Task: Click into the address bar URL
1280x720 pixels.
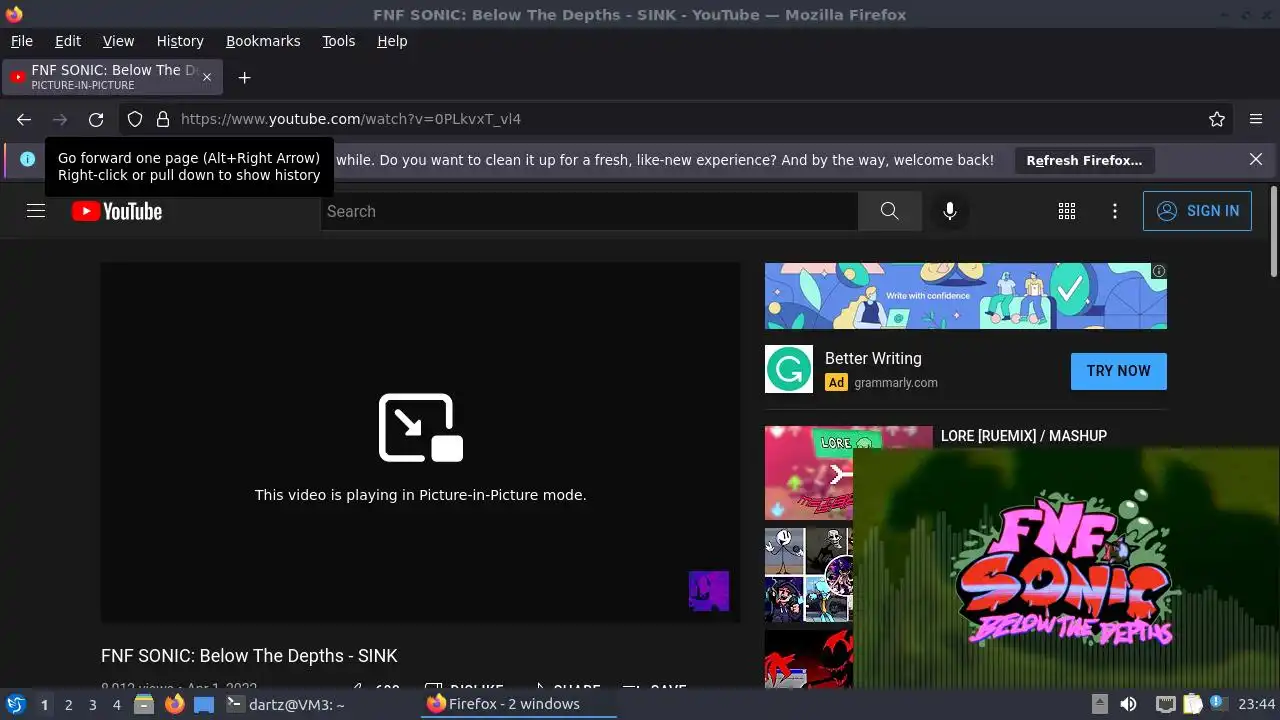Action: pos(351,119)
